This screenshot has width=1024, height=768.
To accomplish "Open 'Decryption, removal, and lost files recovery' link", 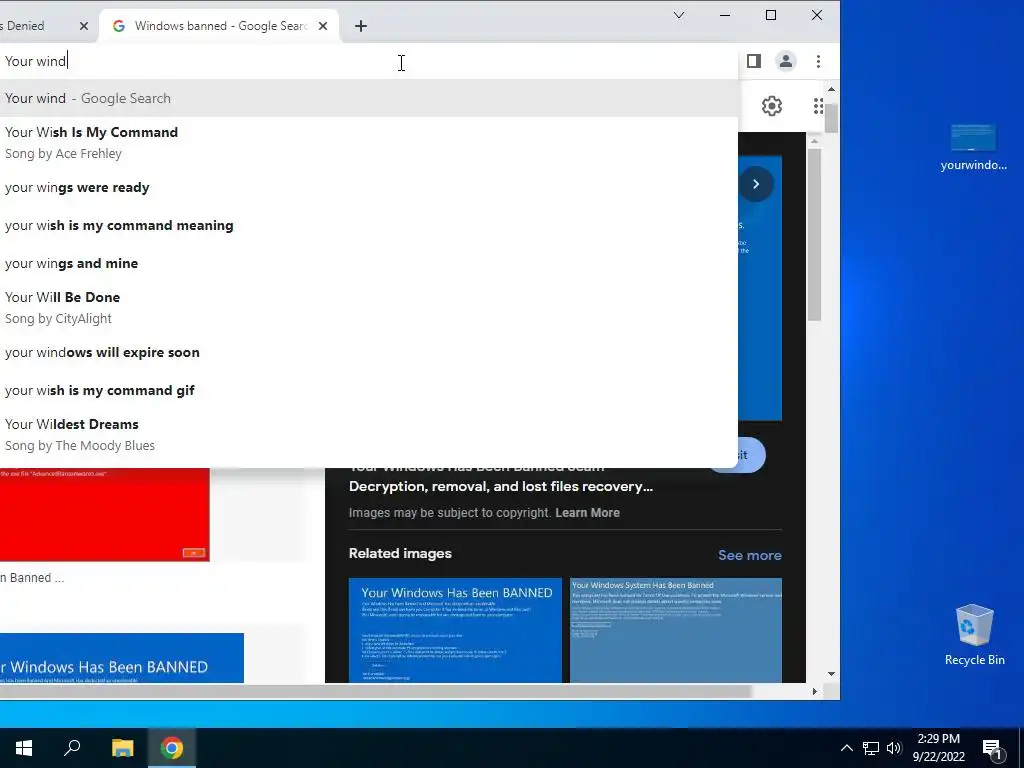I will [501, 487].
